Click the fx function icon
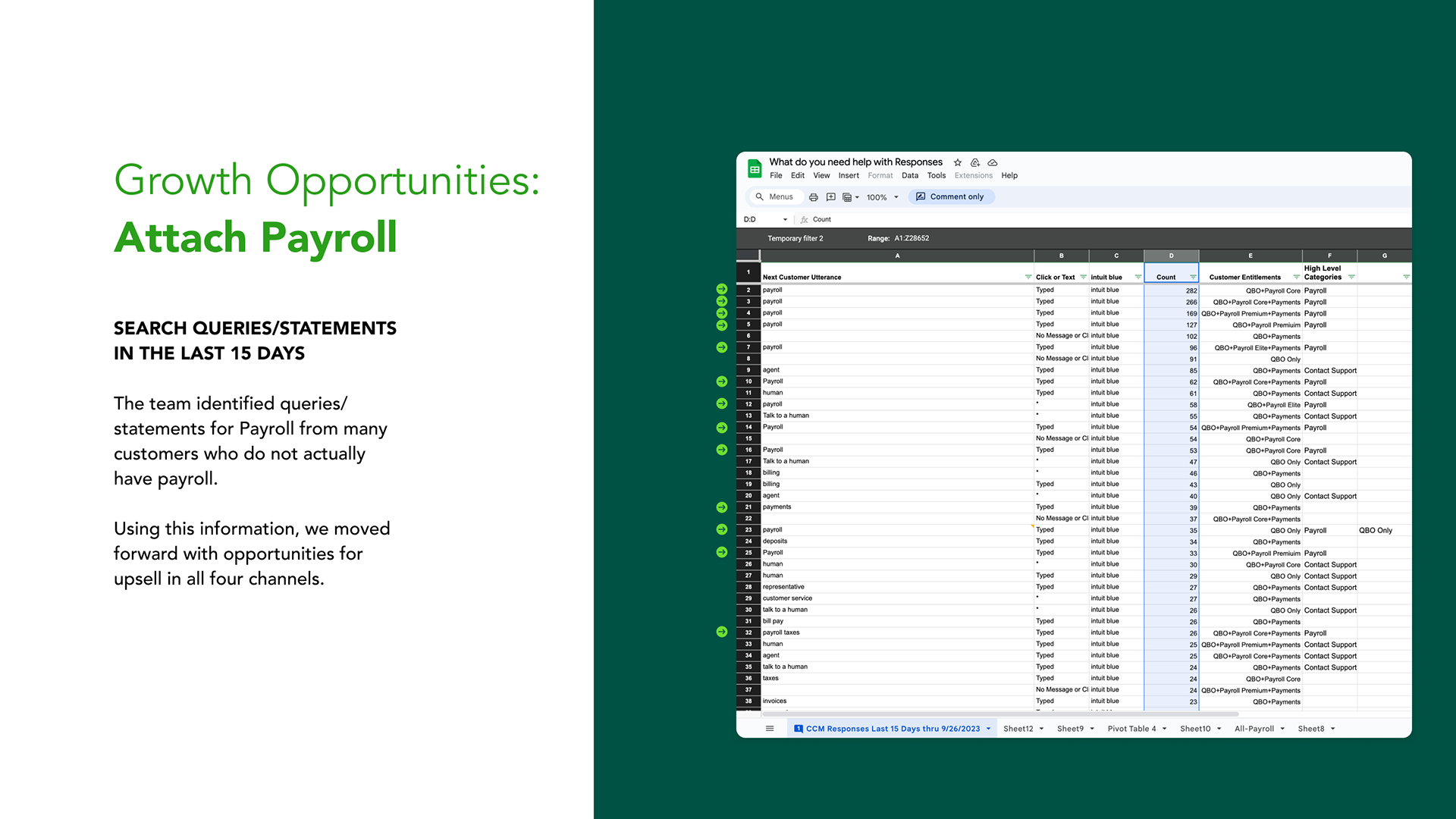Image resolution: width=1456 pixels, height=819 pixels. click(x=805, y=220)
